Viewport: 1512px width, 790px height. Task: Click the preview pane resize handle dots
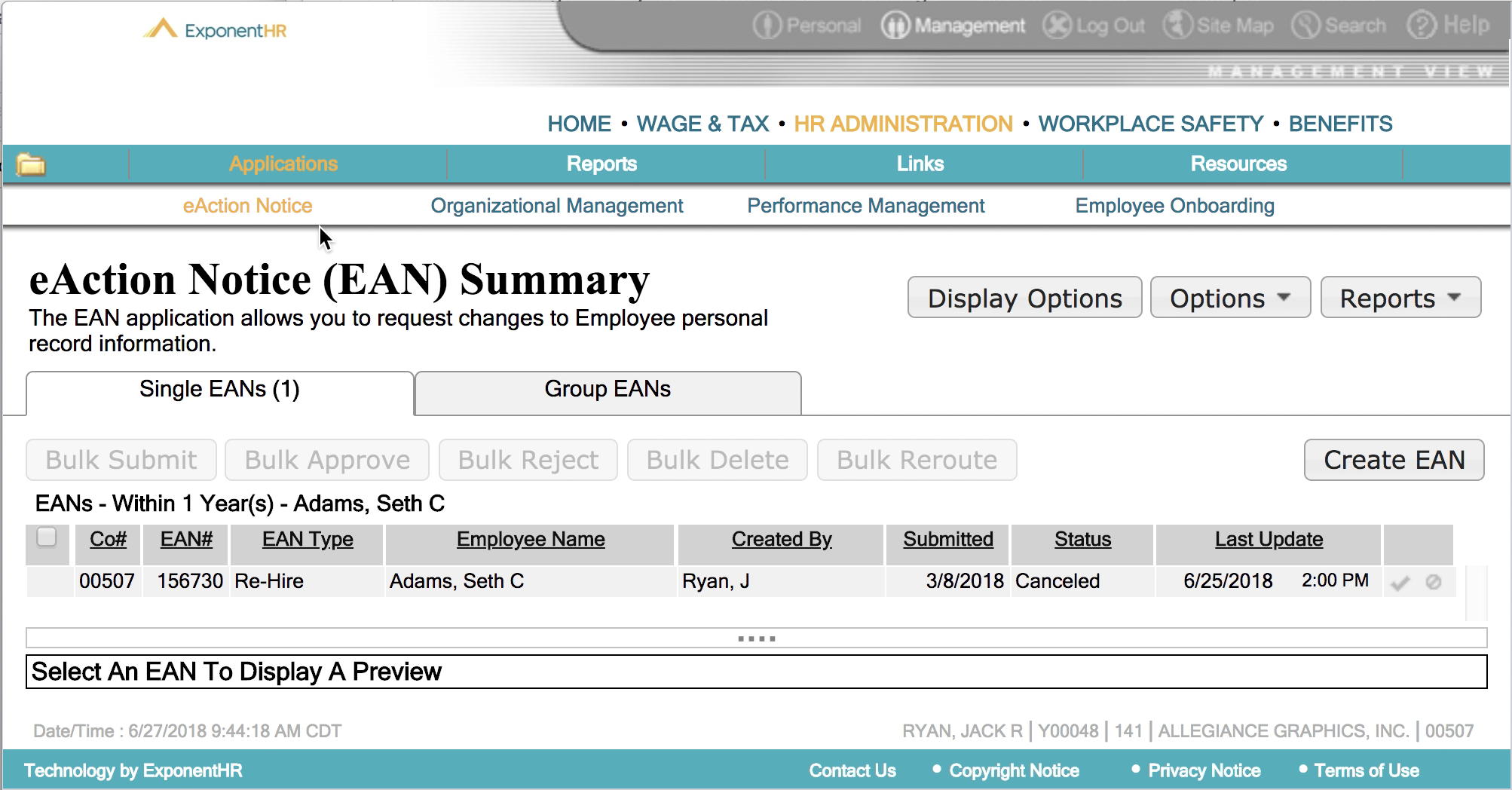click(x=757, y=638)
